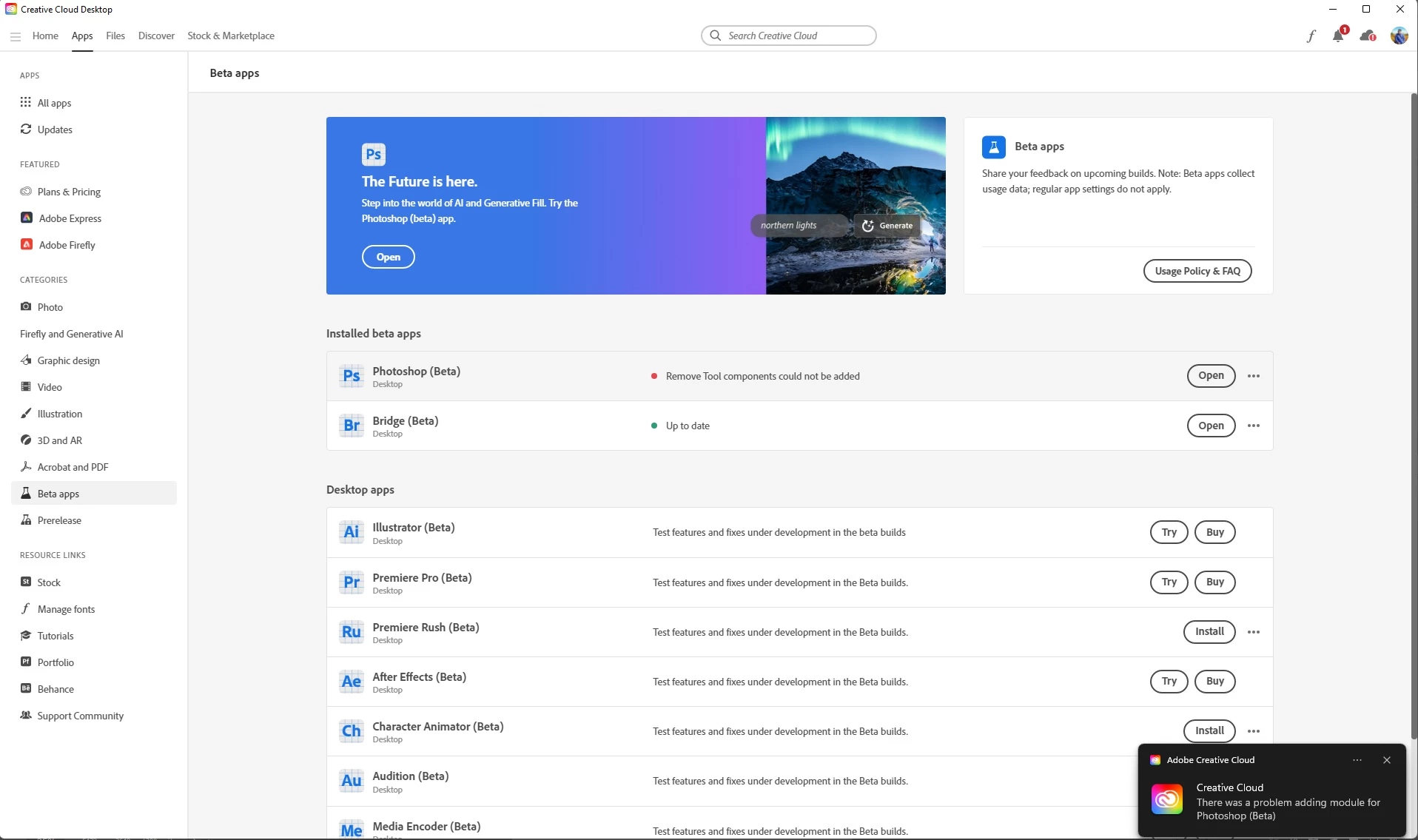Buy After Effects (Beta)
The image size is (1418, 840).
click(x=1215, y=682)
